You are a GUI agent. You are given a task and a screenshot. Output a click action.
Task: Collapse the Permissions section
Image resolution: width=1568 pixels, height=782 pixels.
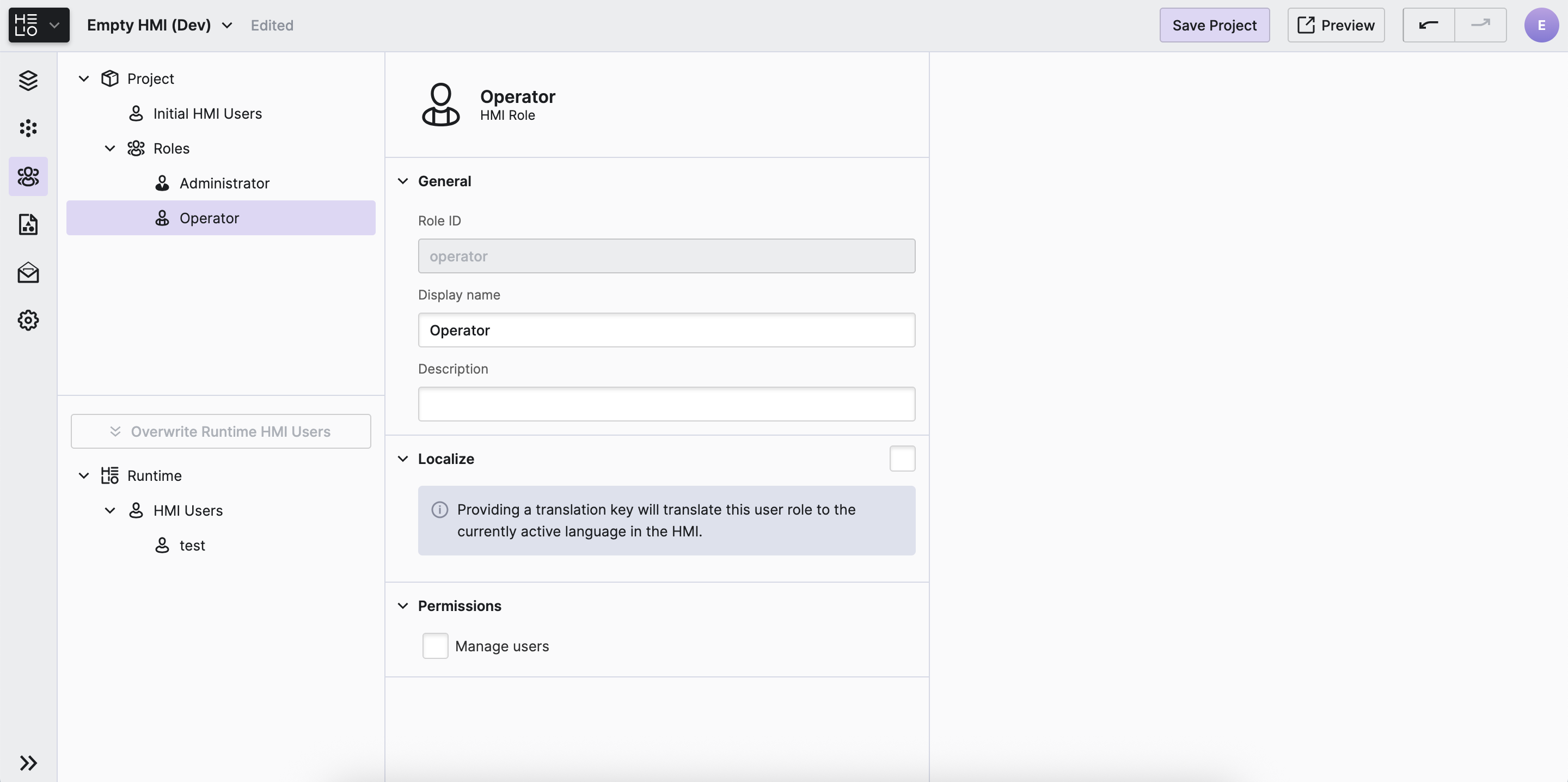coord(403,606)
